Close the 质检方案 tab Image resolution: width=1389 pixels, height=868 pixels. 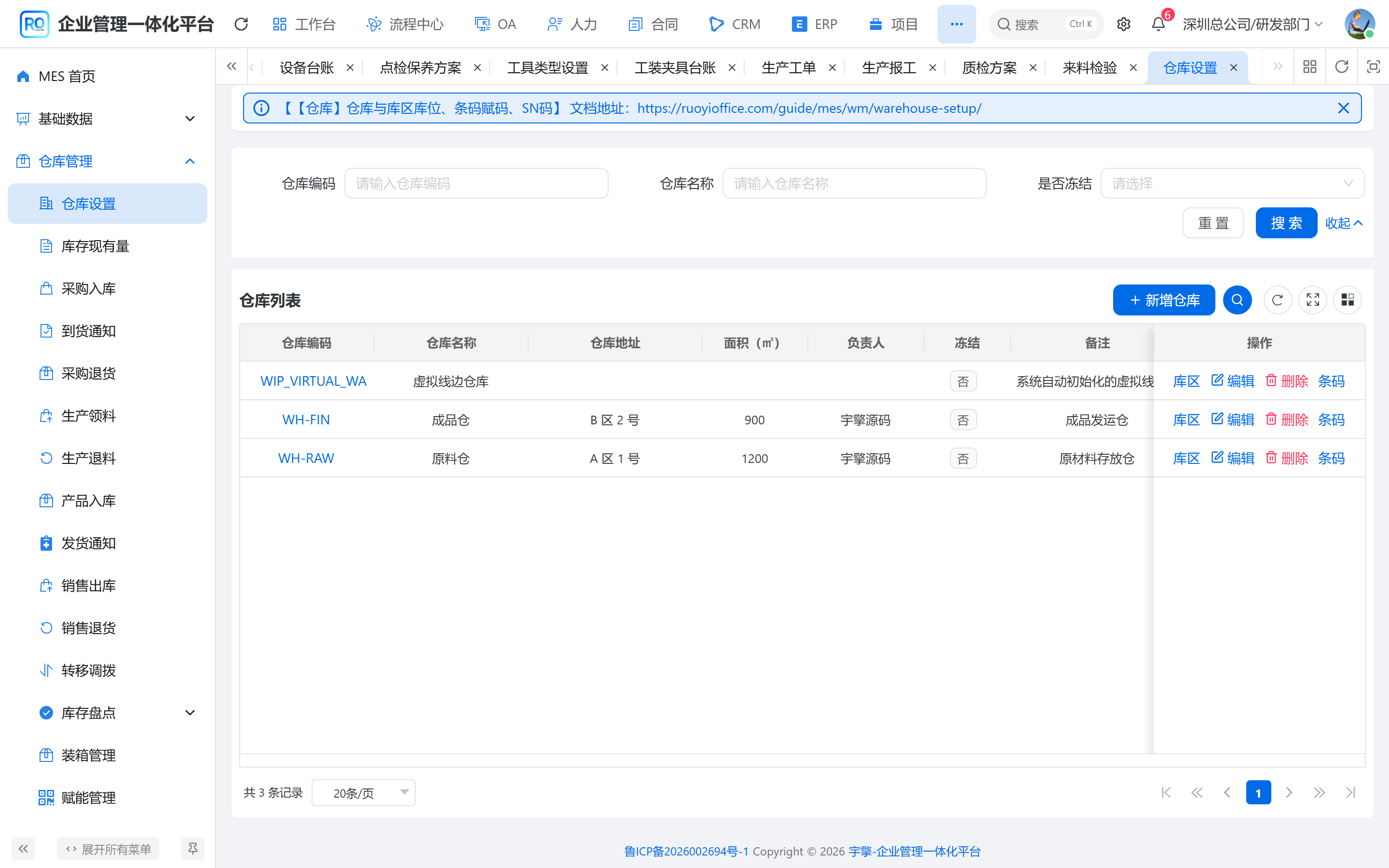click(1033, 67)
